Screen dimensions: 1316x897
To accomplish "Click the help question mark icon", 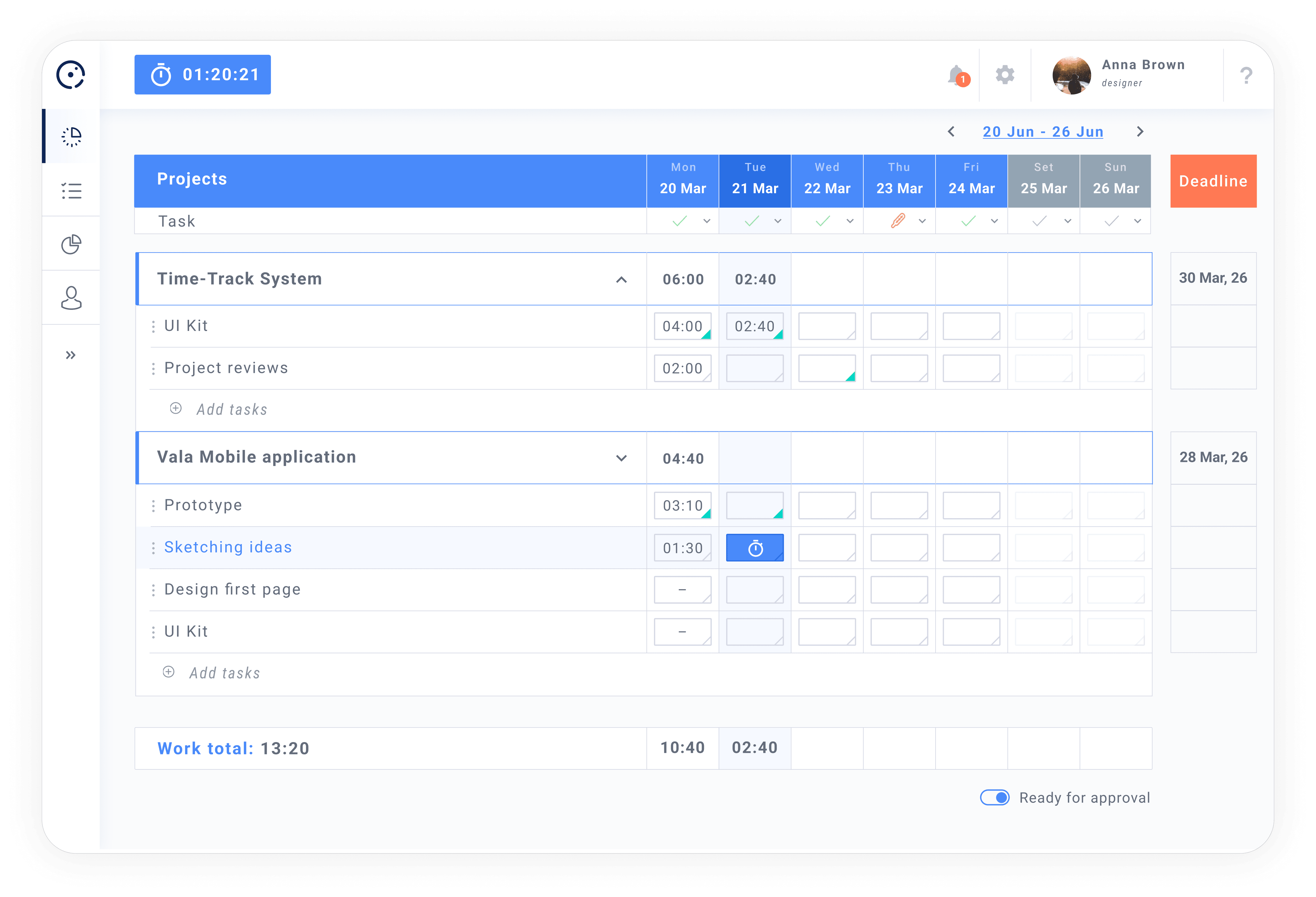I will coord(1246,75).
